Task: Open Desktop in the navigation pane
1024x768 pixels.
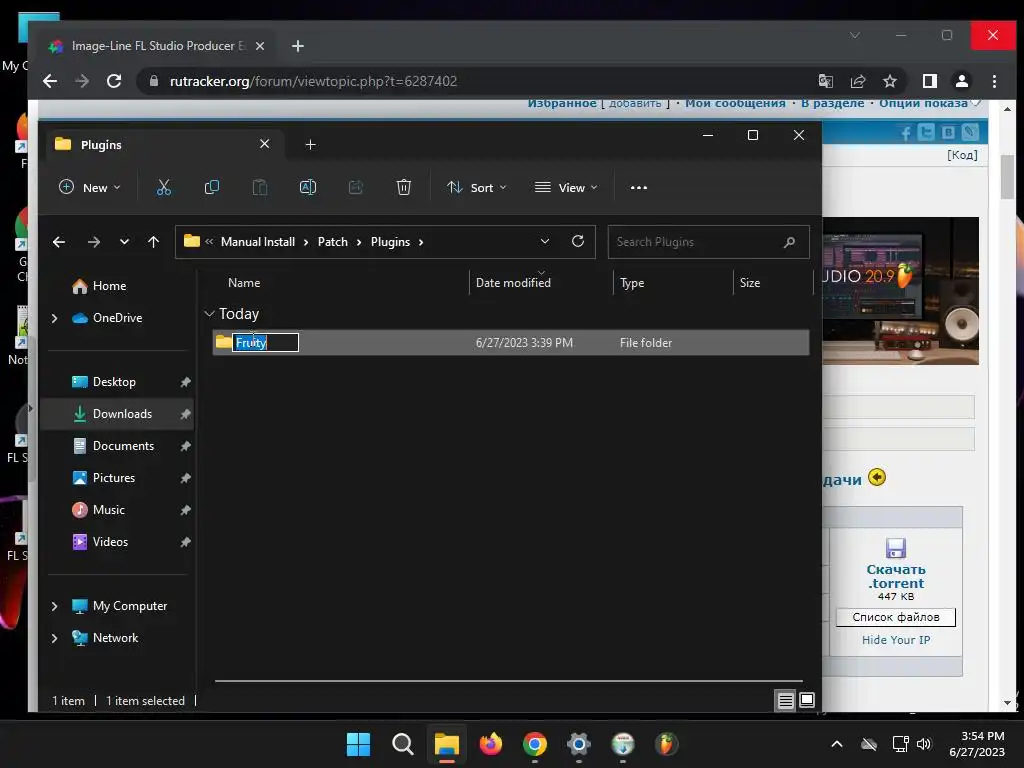Action: click(104, 382)
